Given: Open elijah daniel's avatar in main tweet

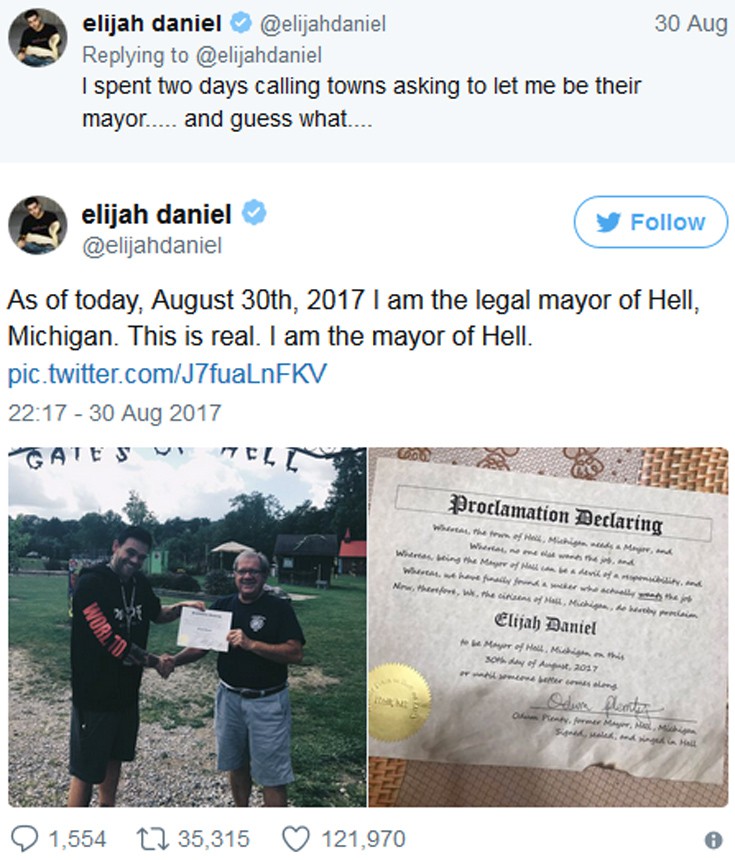Looking at the screenshot, I should coord(38,225).
